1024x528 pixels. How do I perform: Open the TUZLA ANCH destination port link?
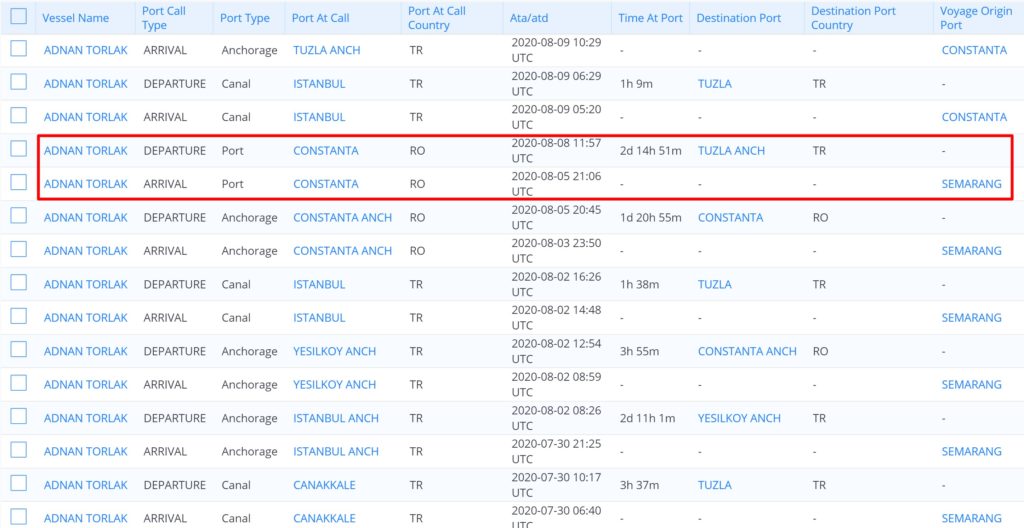[x=731, y=151]
